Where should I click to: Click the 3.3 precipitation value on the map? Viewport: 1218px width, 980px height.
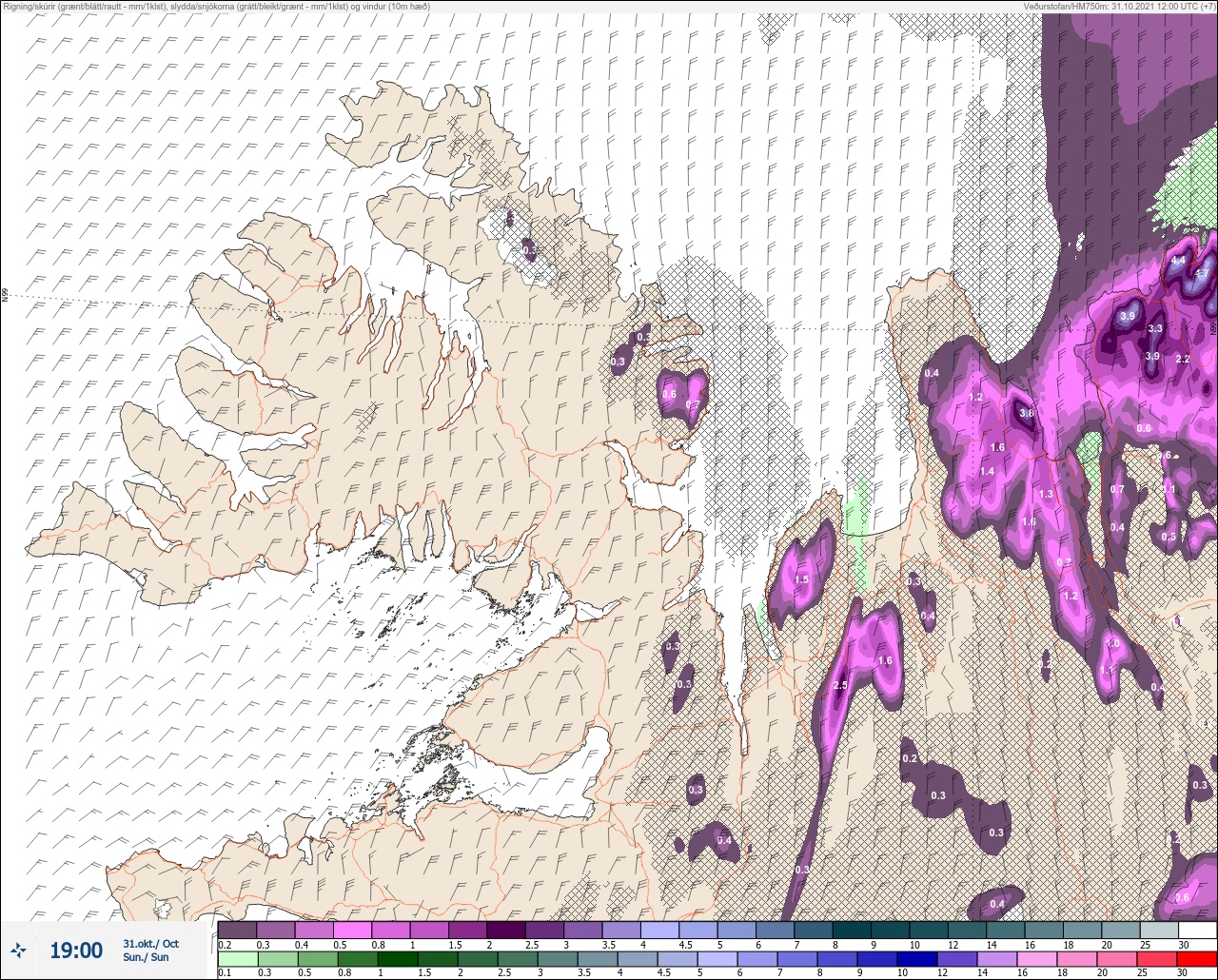point(1155,328)
